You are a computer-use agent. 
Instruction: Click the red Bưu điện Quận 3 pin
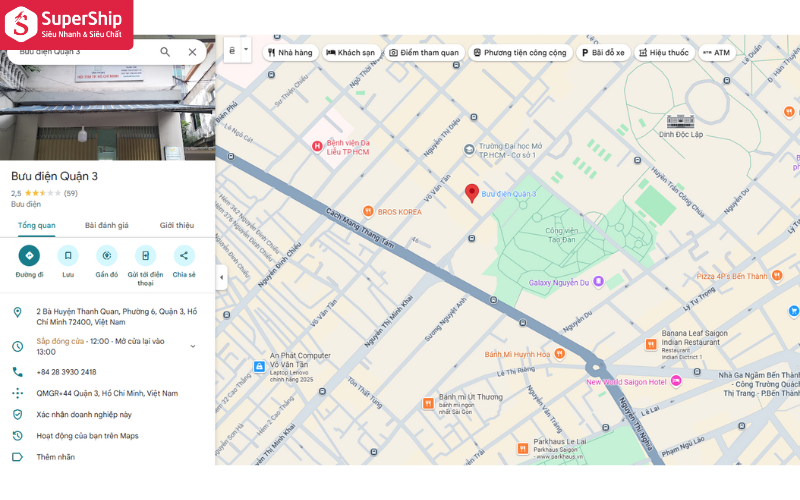pos(472,193)
